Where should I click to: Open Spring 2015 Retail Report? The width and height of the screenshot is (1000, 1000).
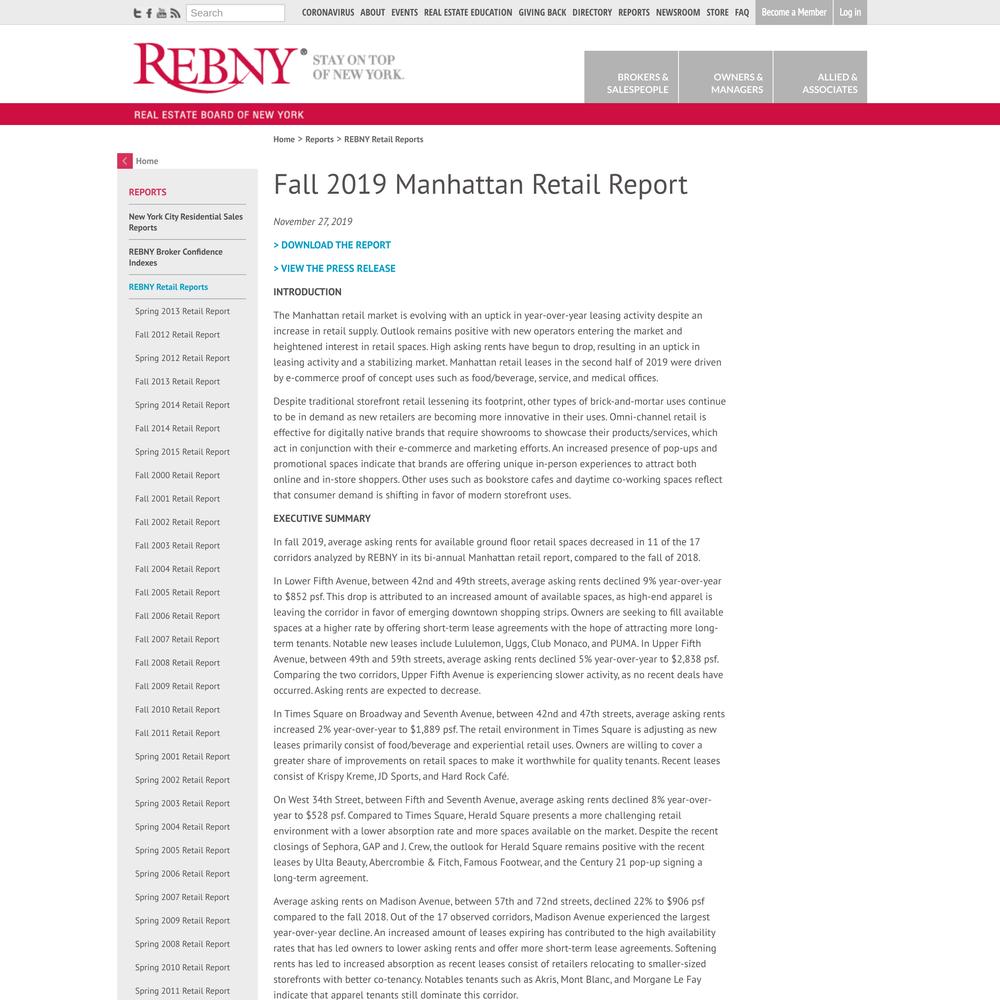(182, 452)
